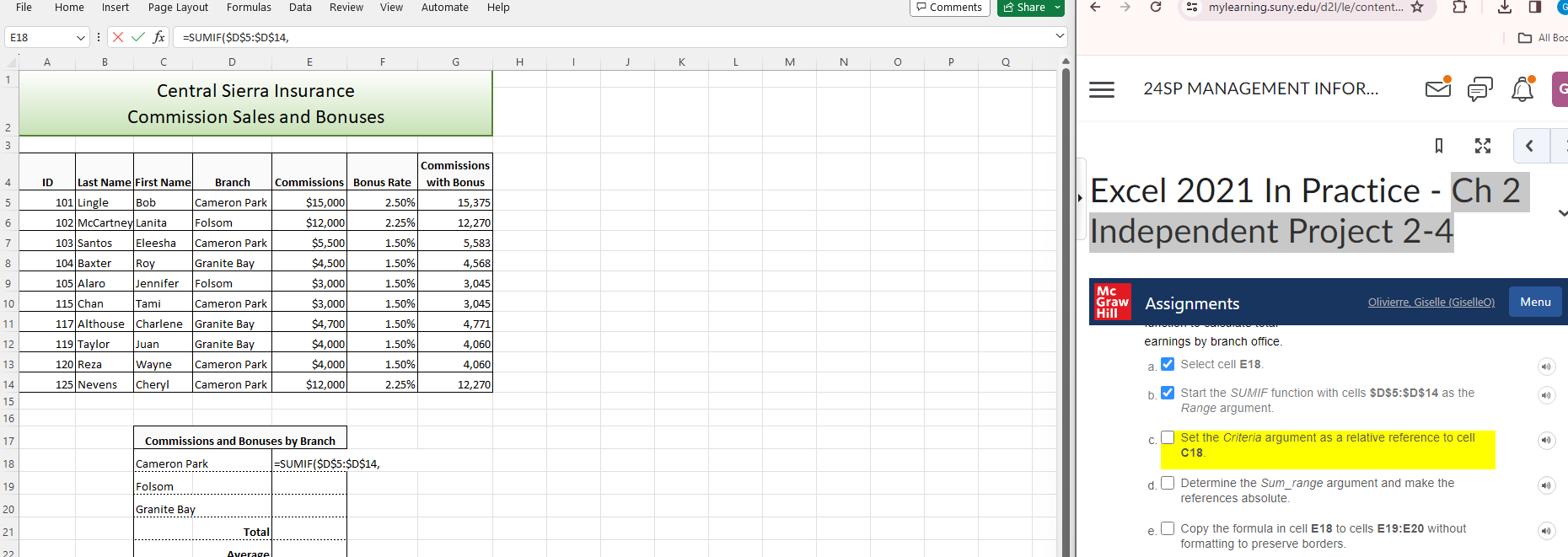Open the formula bar more options dots

click(x=99, y=37)
